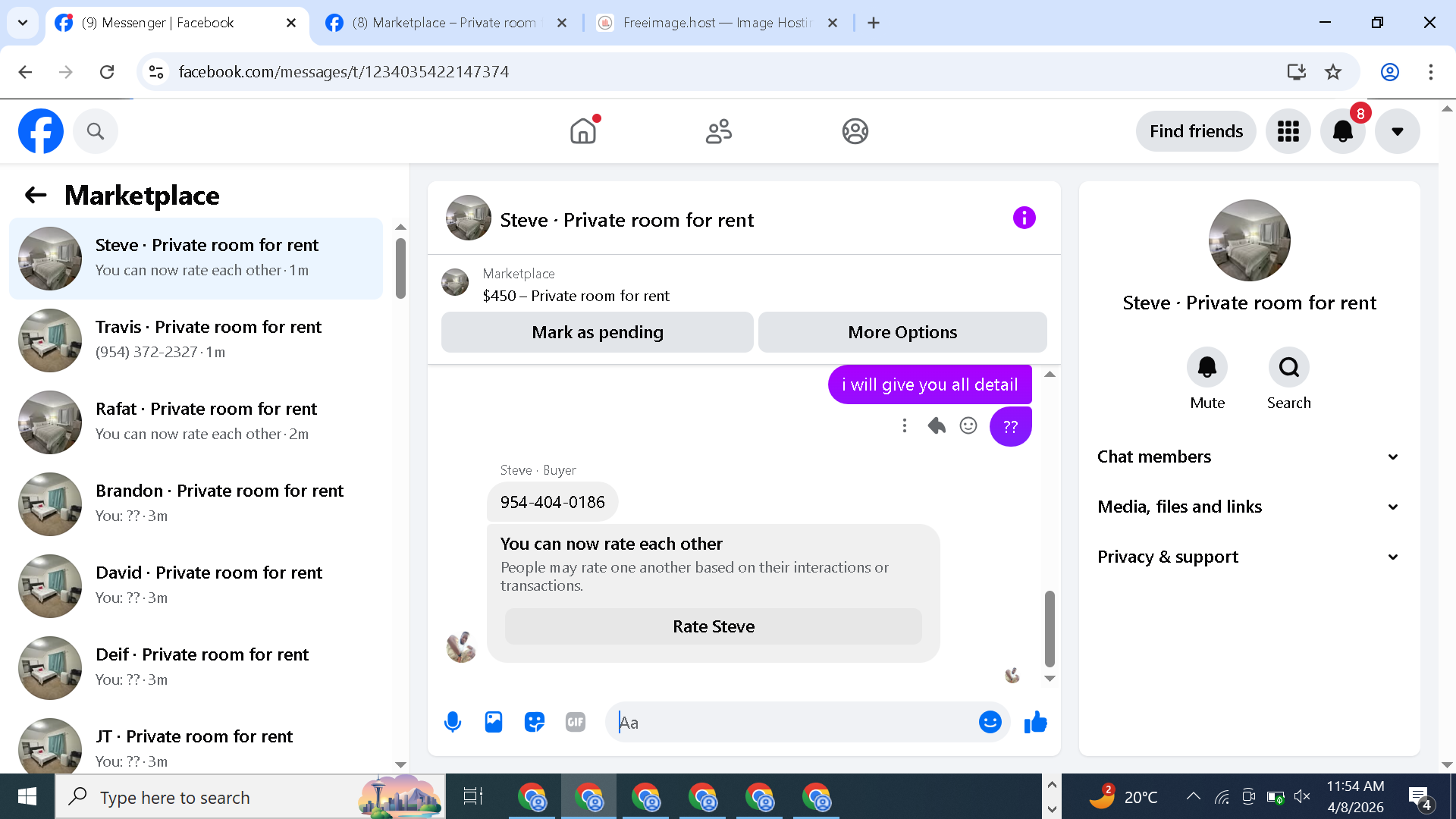Attach a photo using the image icon
1456x819 pixels.
(x=494, y=722)
